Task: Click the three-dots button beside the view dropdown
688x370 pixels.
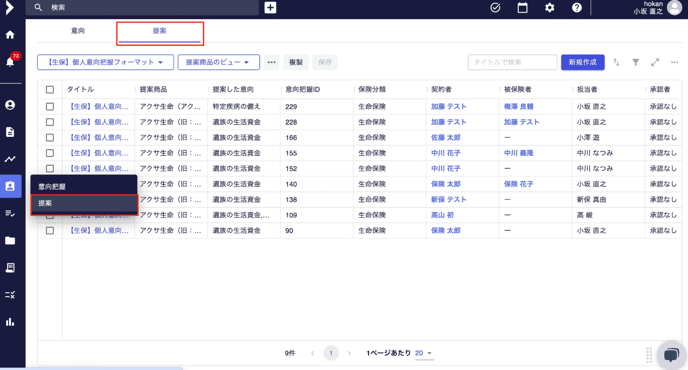Action: (272, 62)
